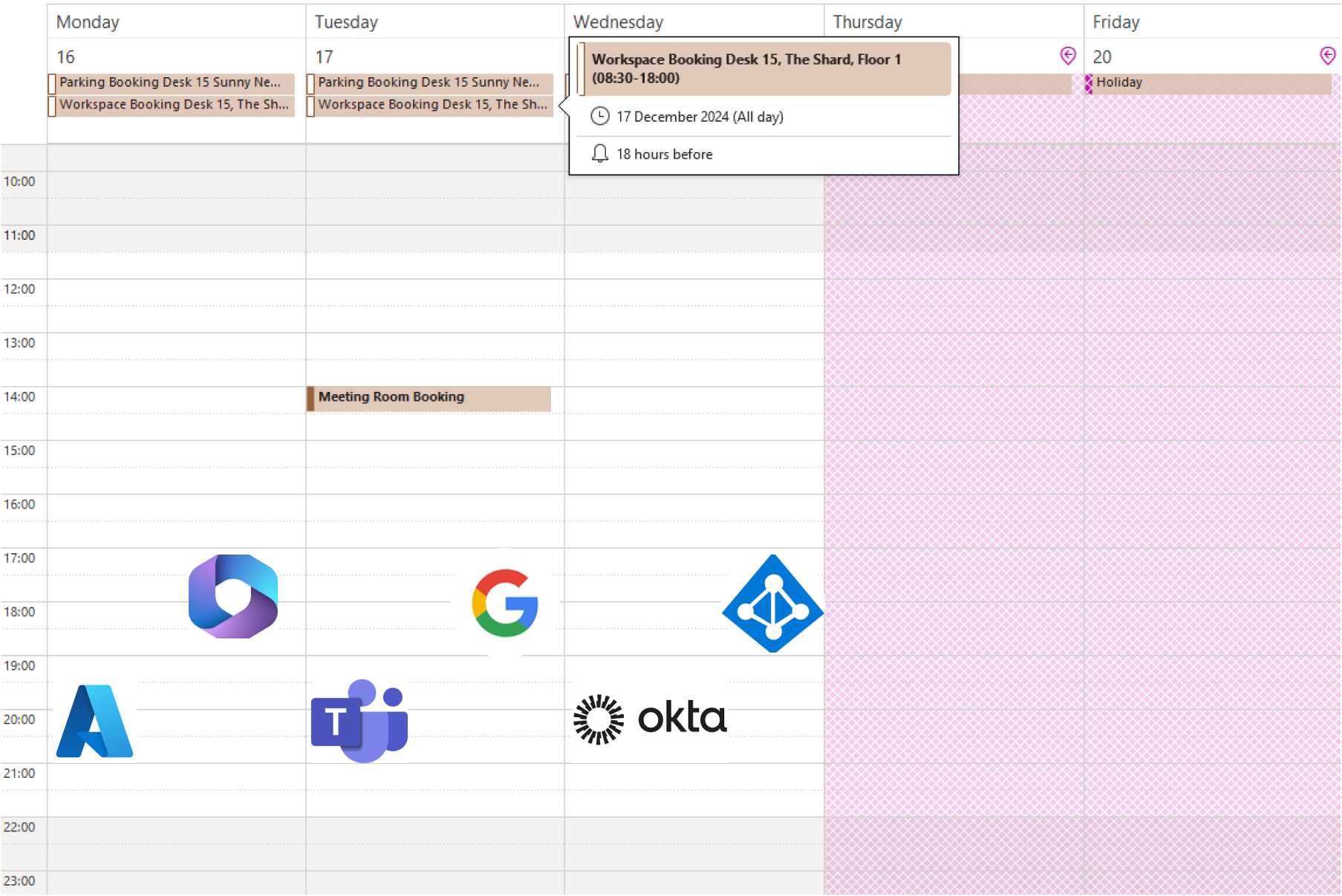The height and width of the screenshot is (896, 1342).
Task: Click the 10:00 time label
Action: [x=19, y=182]
